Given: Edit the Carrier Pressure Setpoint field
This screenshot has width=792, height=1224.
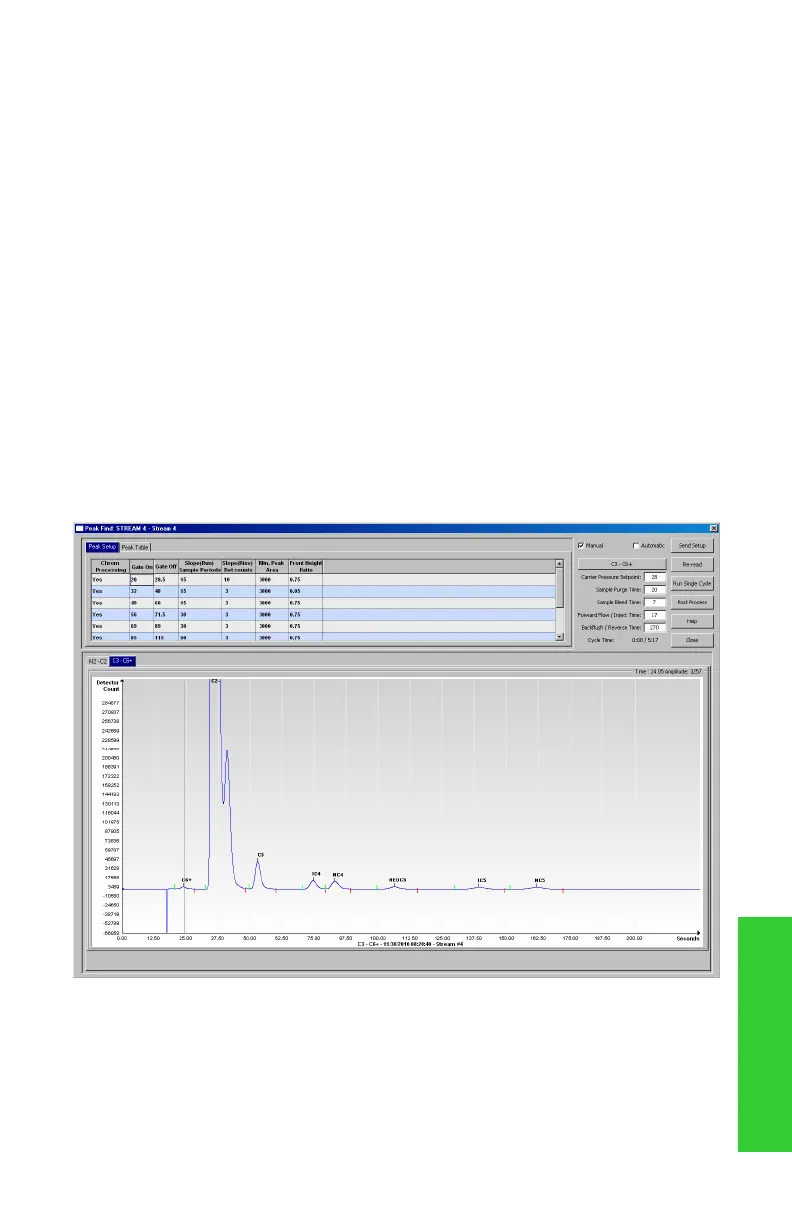Looking at the screenshot, I should (654, 577).
